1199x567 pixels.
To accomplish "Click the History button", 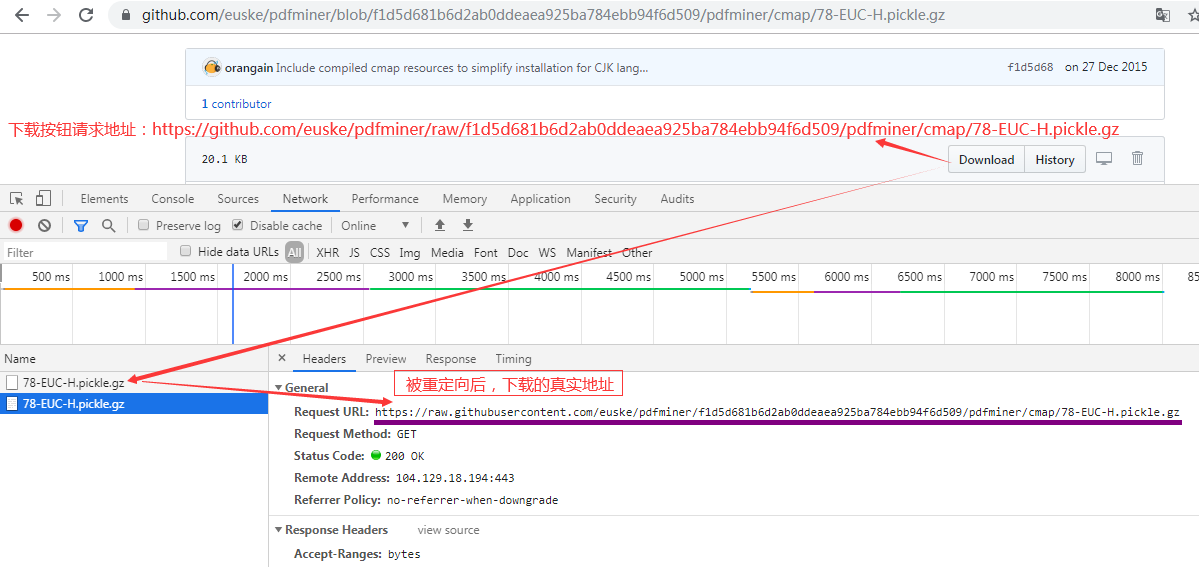I will point(1054,159).
